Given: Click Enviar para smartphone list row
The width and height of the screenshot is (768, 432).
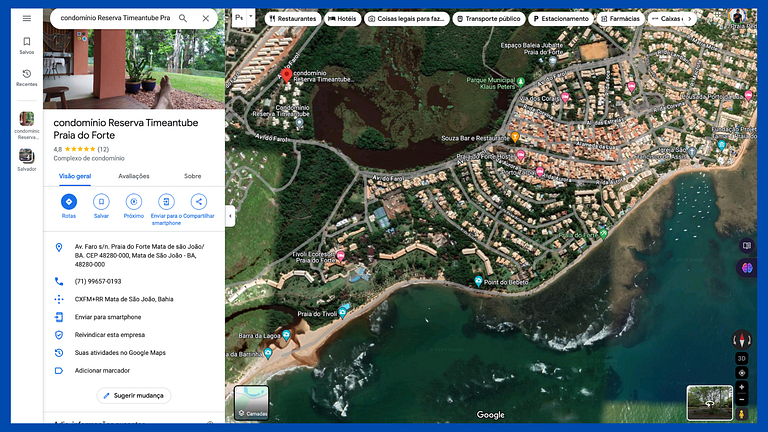Looking at the screenshot, I should (134, 317).
